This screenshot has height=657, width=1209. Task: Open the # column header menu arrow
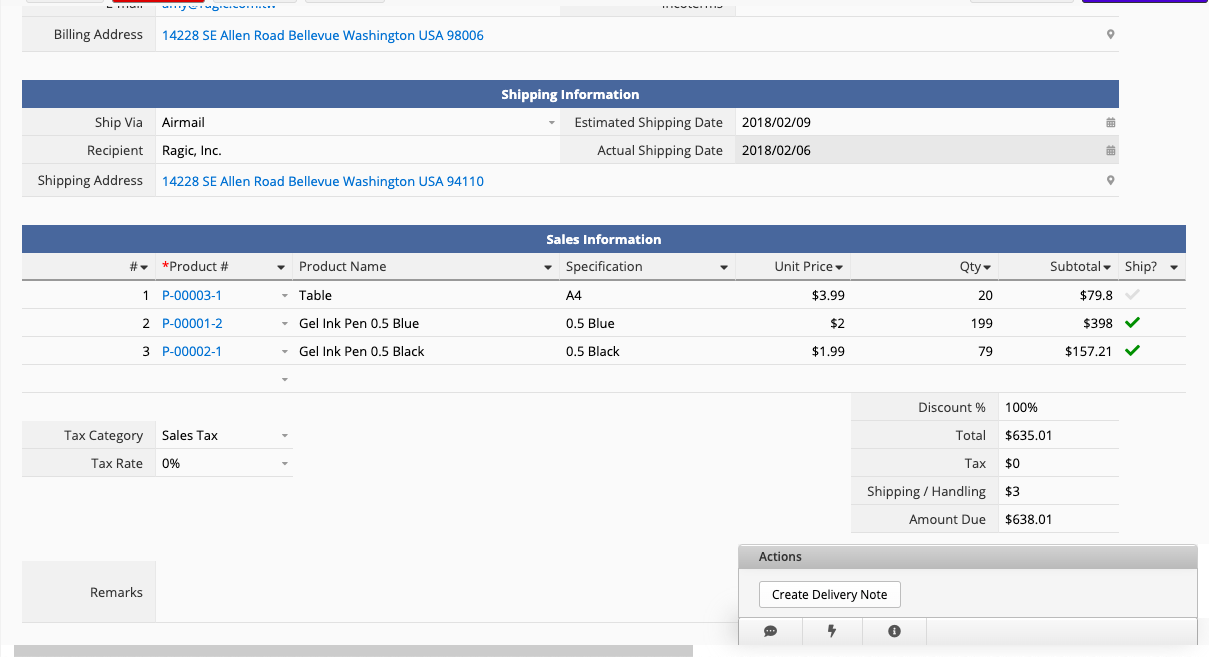tap(144, 268)
